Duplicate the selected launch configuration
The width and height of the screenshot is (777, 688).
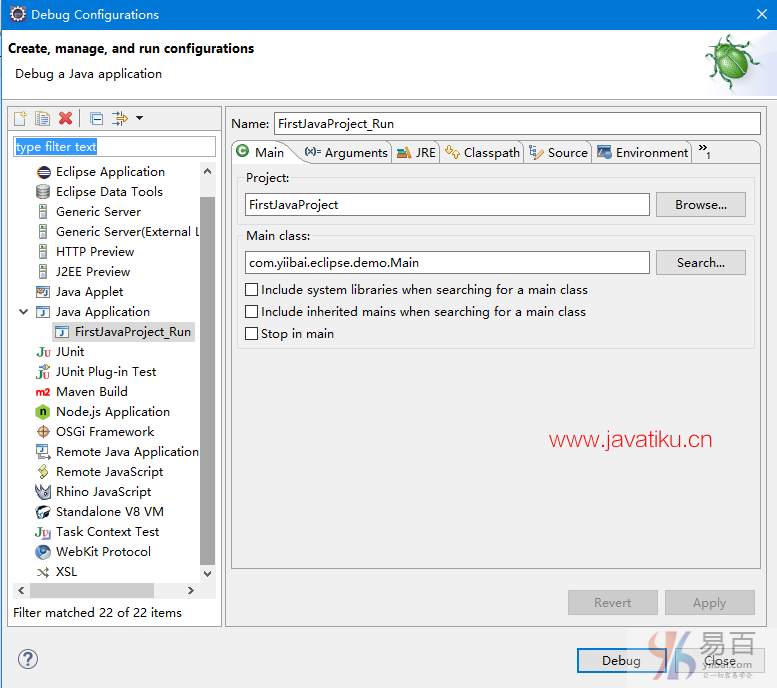[x=43, y=118]
